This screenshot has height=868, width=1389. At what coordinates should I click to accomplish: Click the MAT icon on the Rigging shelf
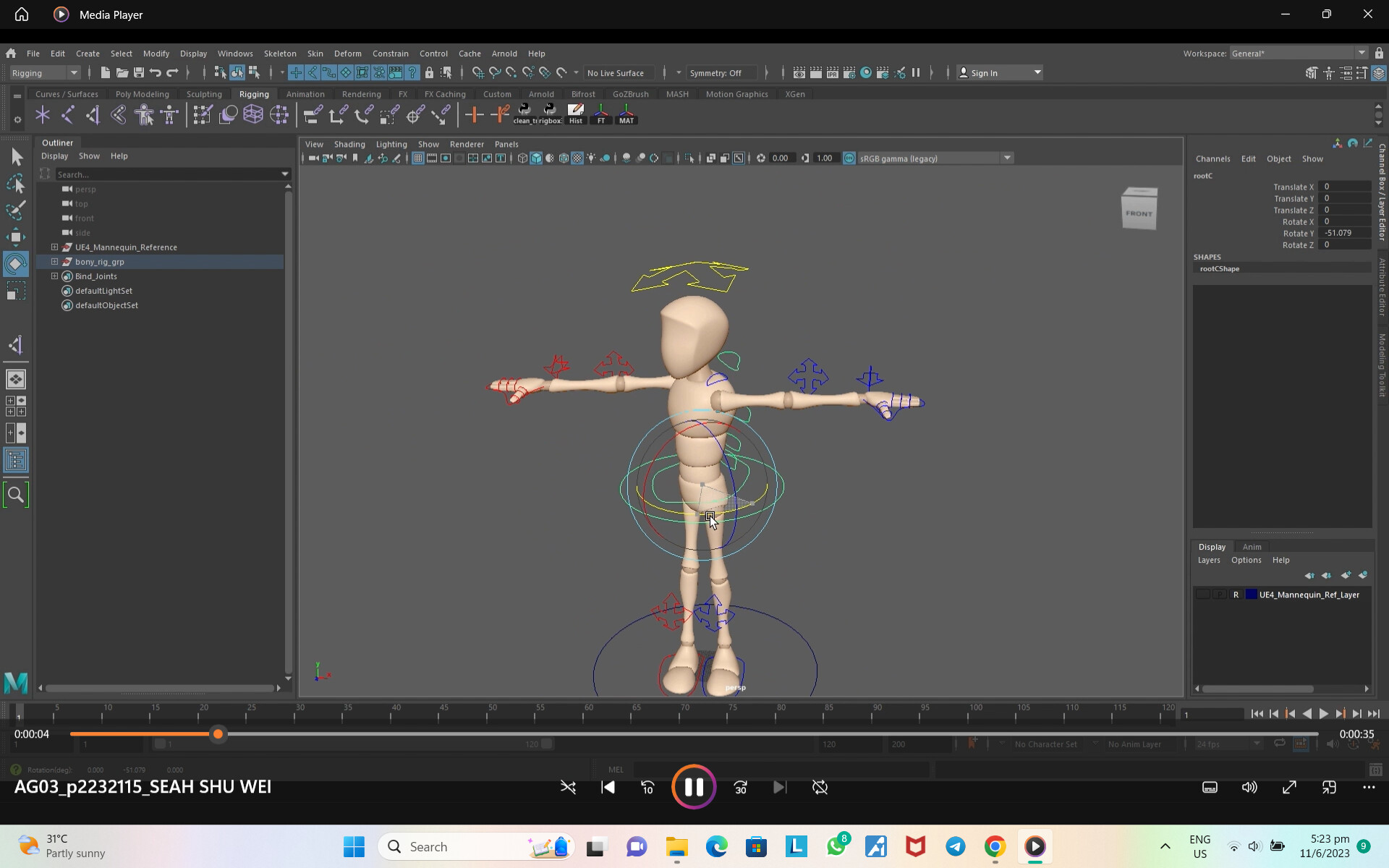click(x=625, y=114)
